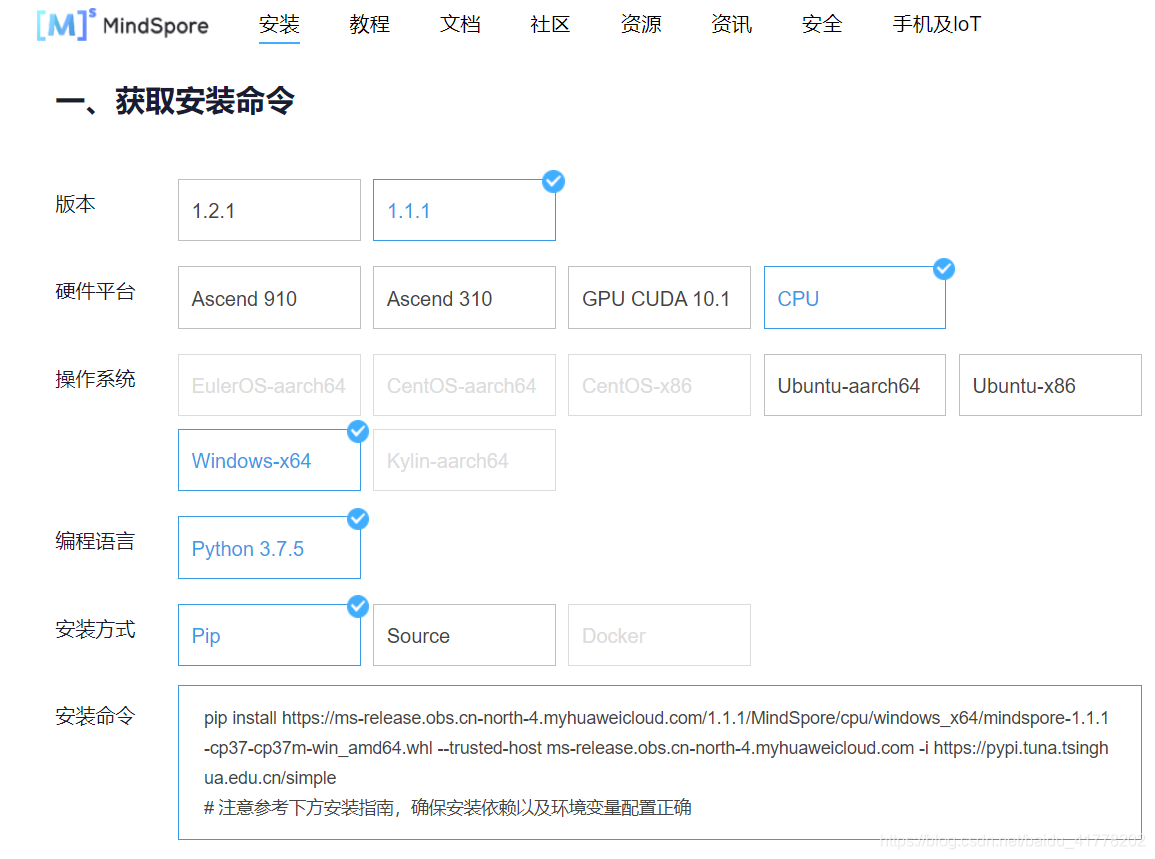Image resolution: width=1155 pixels, height=859 pixels.
Task: Open the 手机及IoT navigation tab
Action: tap(937, 24)
